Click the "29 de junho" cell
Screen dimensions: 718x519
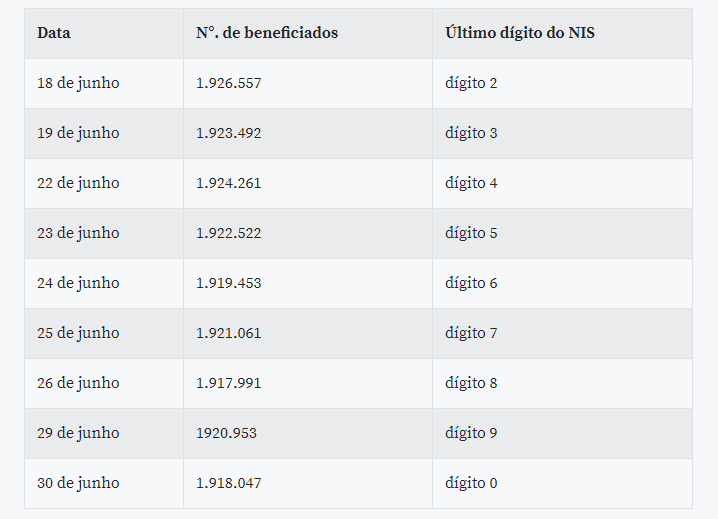(x=78, y=433)
